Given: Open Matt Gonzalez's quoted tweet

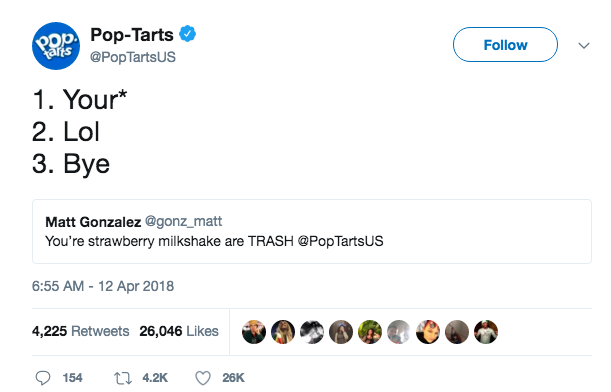Looking at the screenshot, I should (312, 231).
